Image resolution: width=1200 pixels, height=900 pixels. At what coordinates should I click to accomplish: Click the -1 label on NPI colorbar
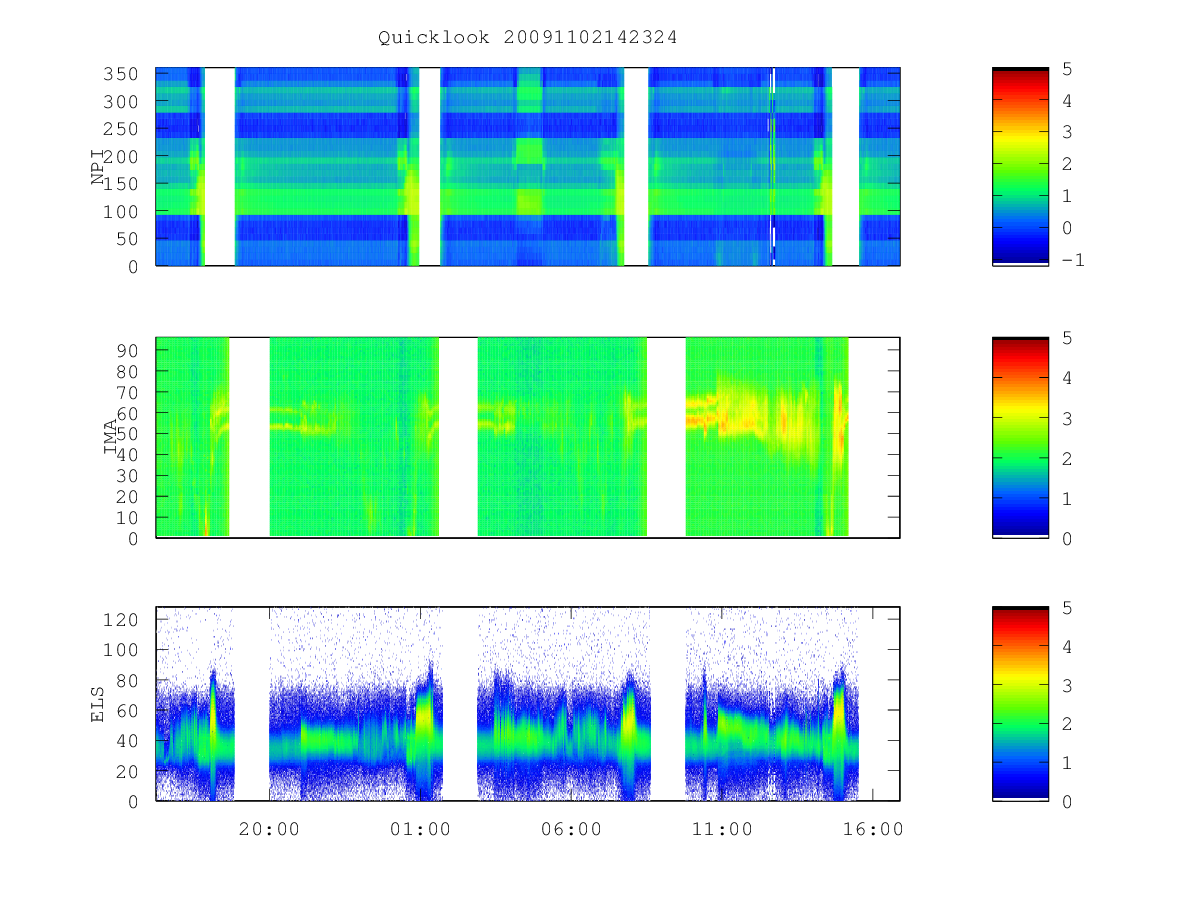click(x=1073, y=260)
